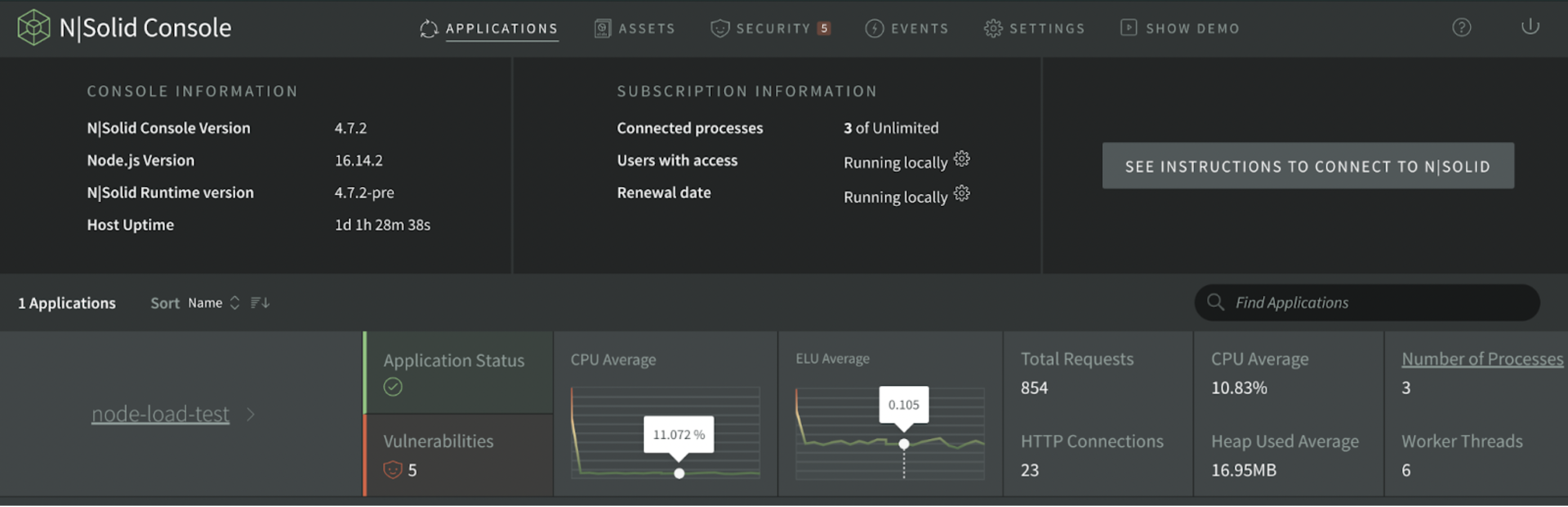The height and width of the screenshot is (507, 1568).
Task: Open the Settings tab
Action: pos(1048,29)
